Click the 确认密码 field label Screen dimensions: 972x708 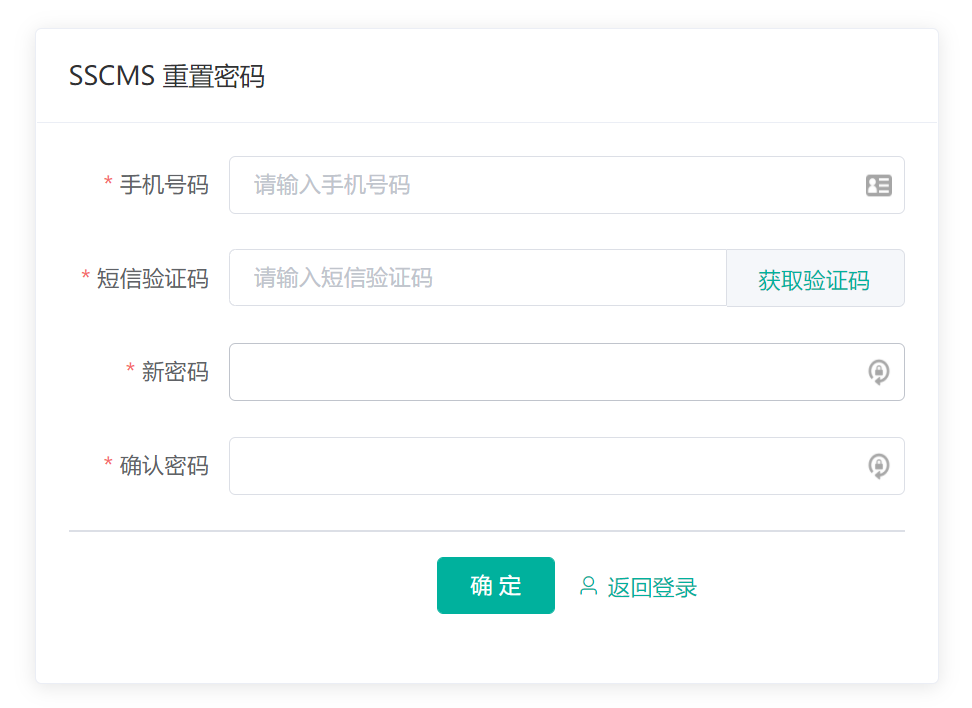pos(164,466)
